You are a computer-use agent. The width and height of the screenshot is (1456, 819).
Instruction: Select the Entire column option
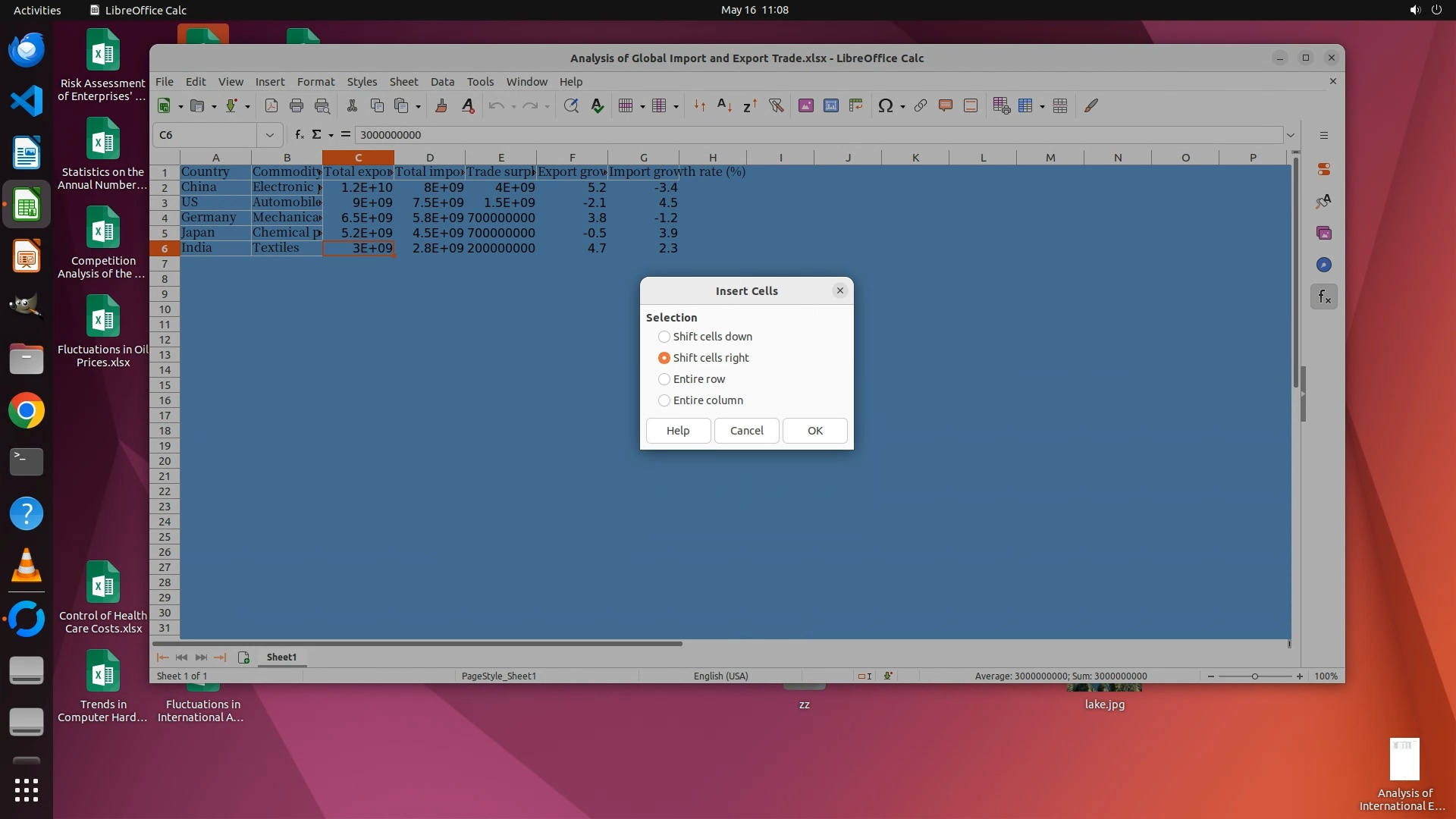[664, 400]
